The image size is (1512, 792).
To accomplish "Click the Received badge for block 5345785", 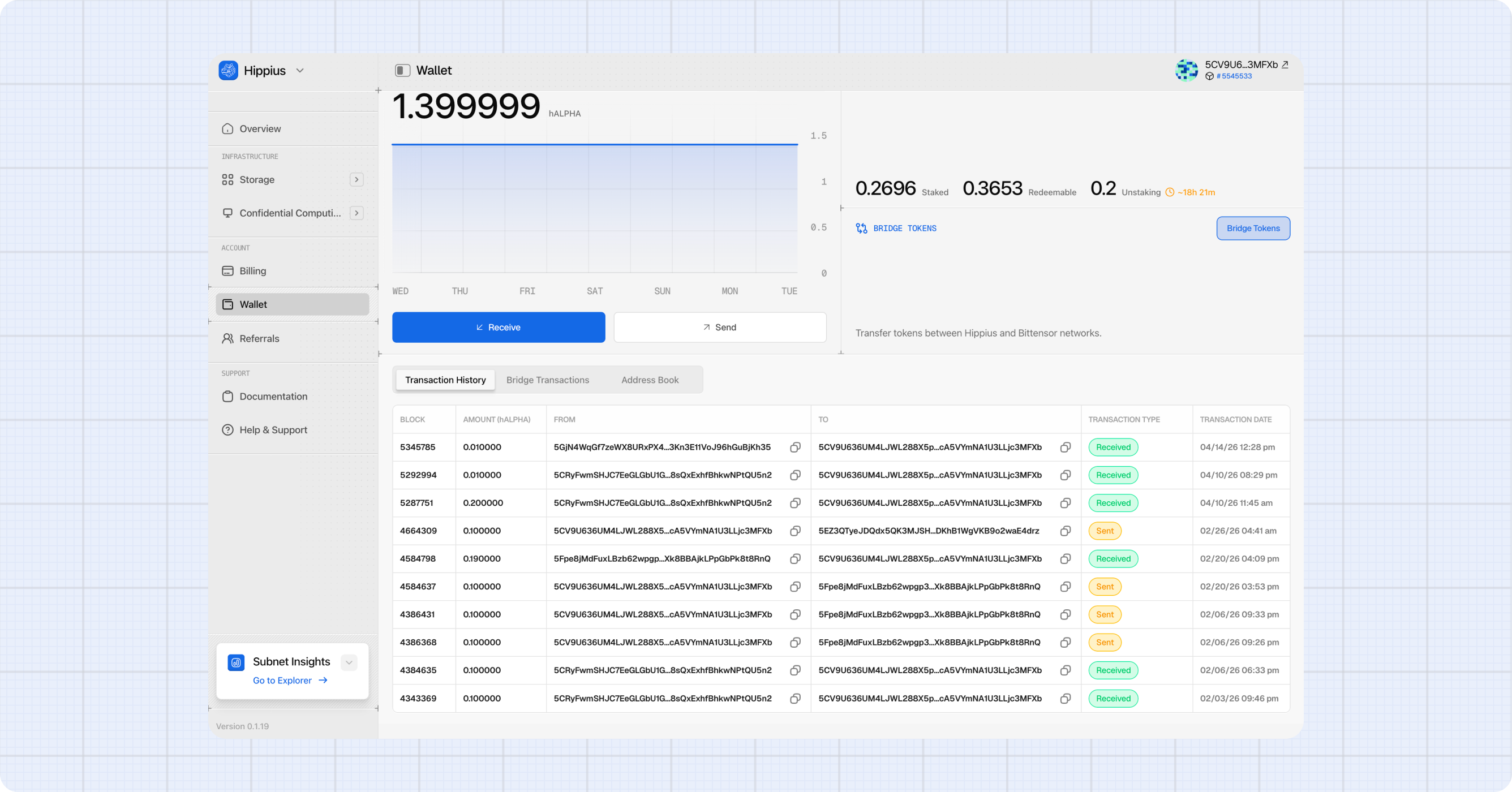I will click(1113, 447).
